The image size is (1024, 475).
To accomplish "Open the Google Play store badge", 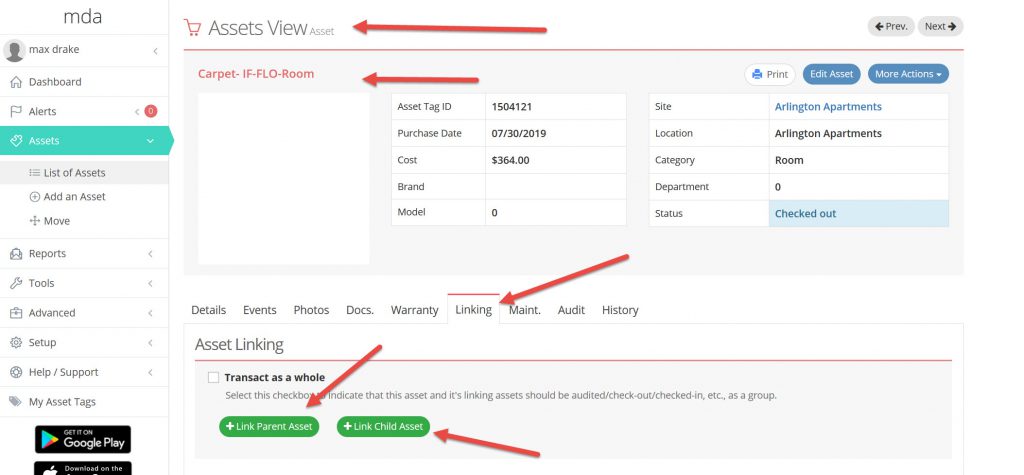I will coord(83,439).
